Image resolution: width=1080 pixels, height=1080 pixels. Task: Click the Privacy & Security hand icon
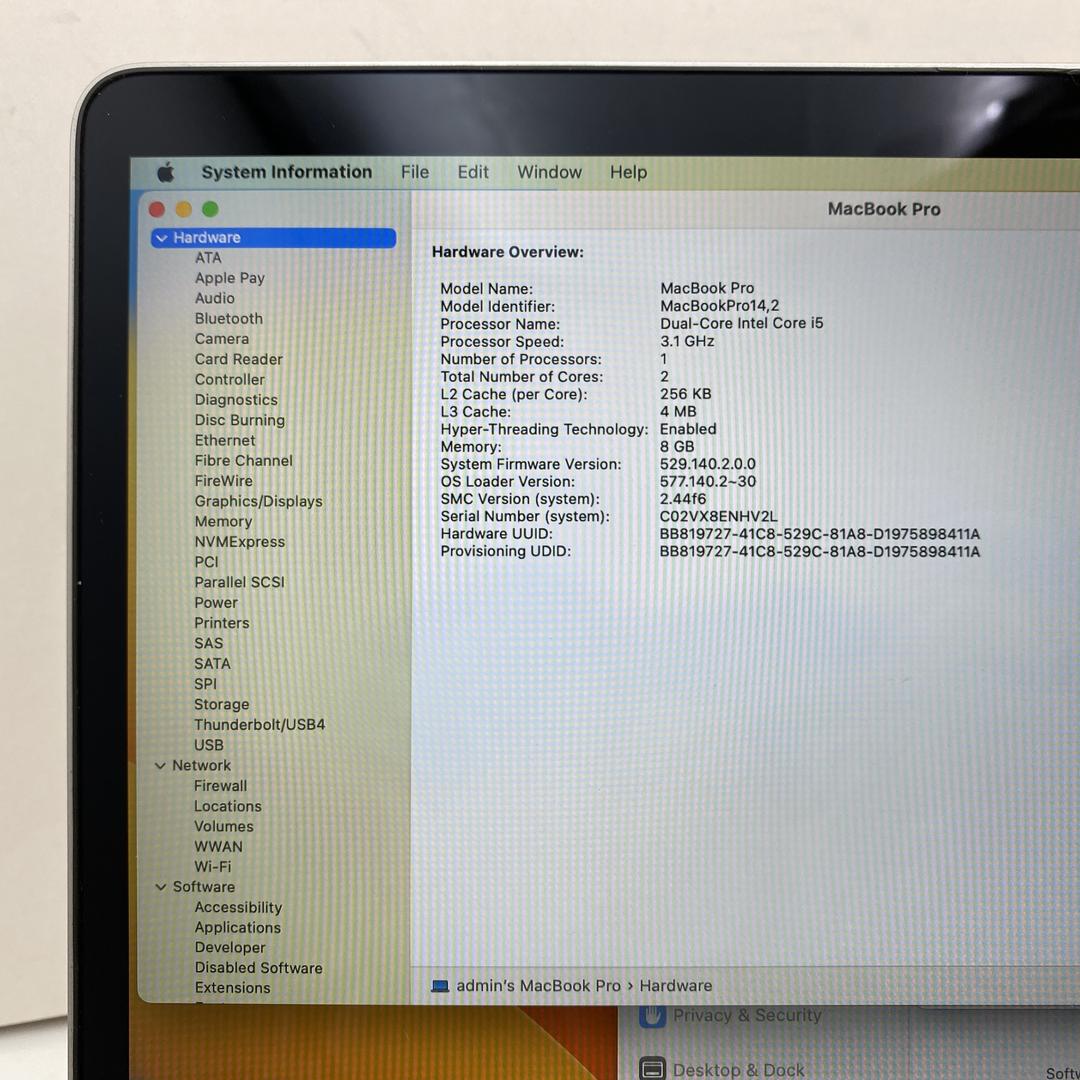point(653,1016)
